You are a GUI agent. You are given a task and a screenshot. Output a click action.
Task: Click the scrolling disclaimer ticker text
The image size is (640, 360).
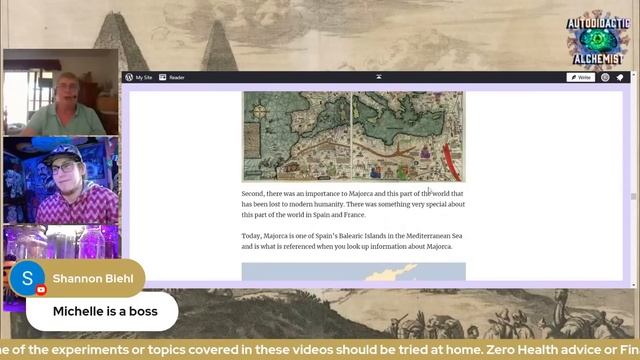click(320, 350)
